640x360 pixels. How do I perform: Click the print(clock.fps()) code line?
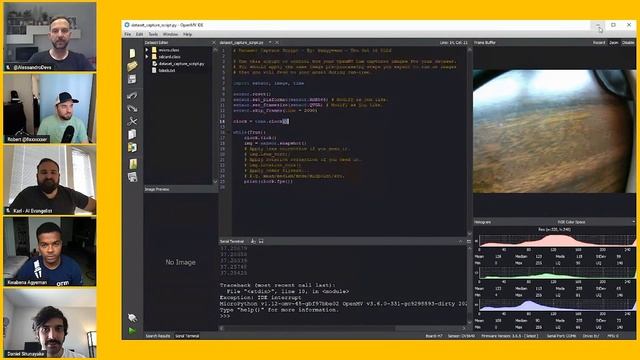tap(268, 181)
